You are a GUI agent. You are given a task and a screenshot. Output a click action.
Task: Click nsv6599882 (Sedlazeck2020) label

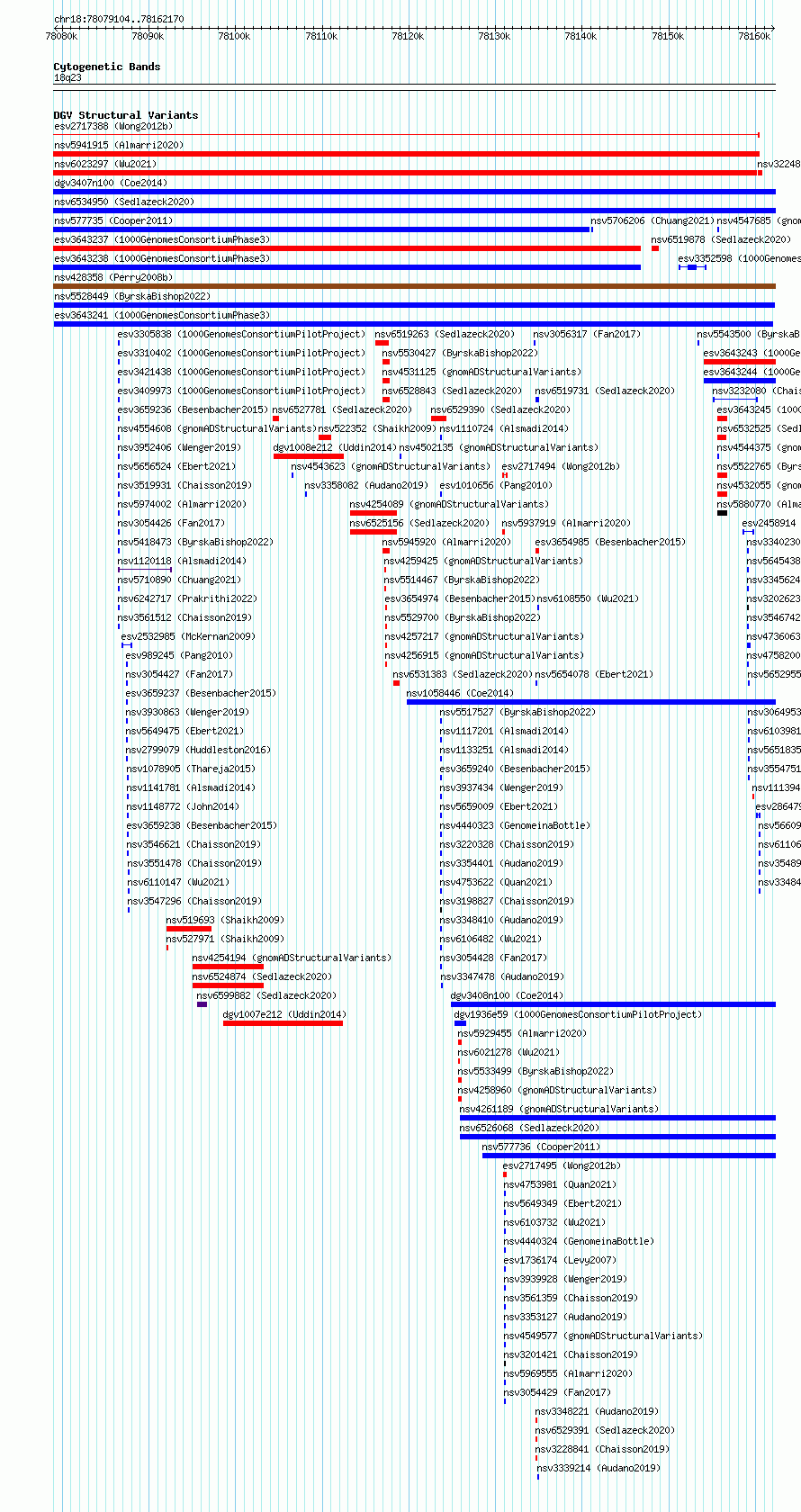point(267,995)
